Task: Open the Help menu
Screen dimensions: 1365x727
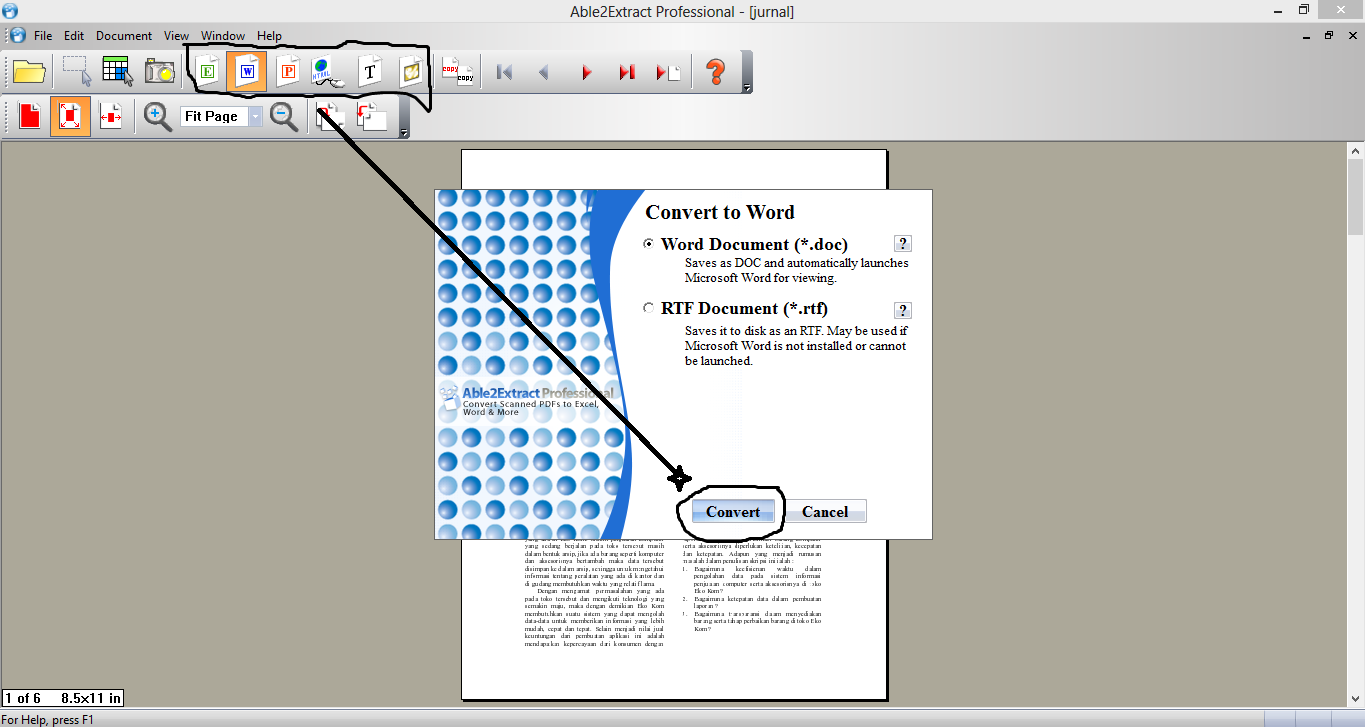Action: pos(269,35)
